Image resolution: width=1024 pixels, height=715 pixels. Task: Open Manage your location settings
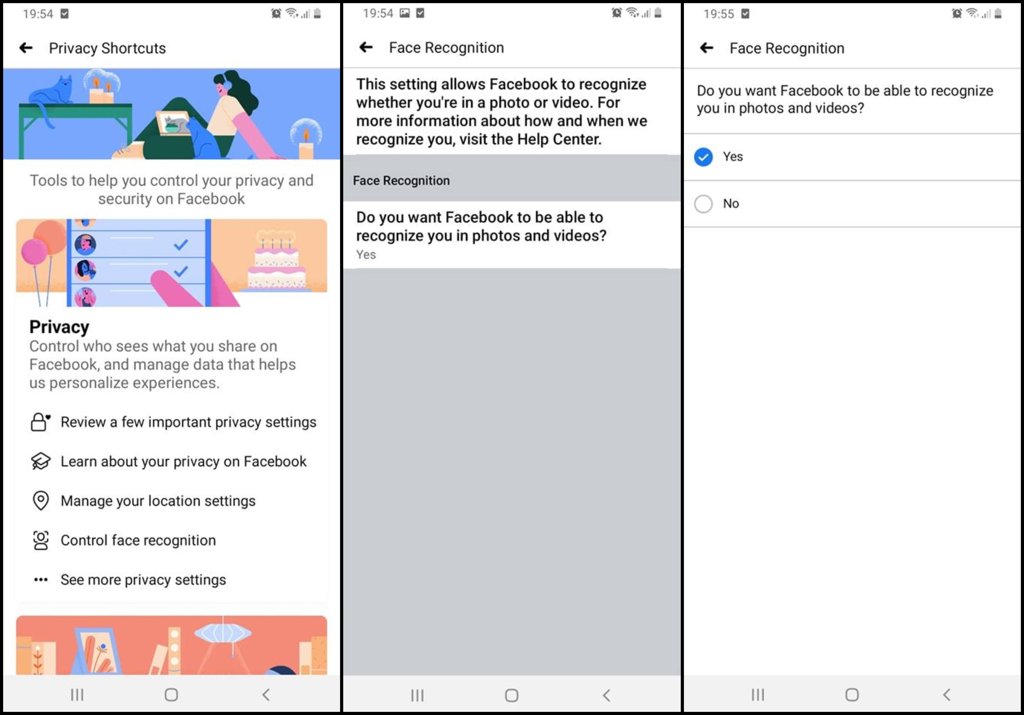pyautogui.click(x=158, y=501)
